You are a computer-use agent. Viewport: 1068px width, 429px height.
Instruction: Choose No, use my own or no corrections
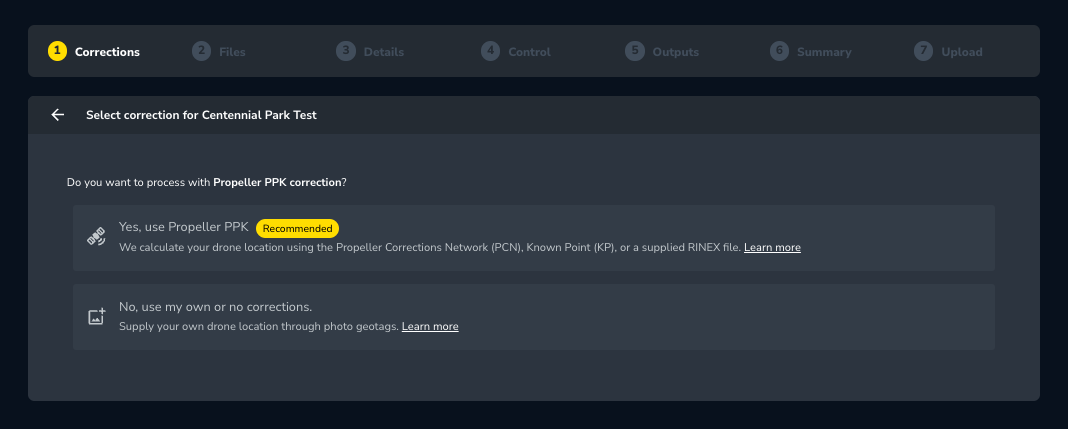click(x=534, y=317)
